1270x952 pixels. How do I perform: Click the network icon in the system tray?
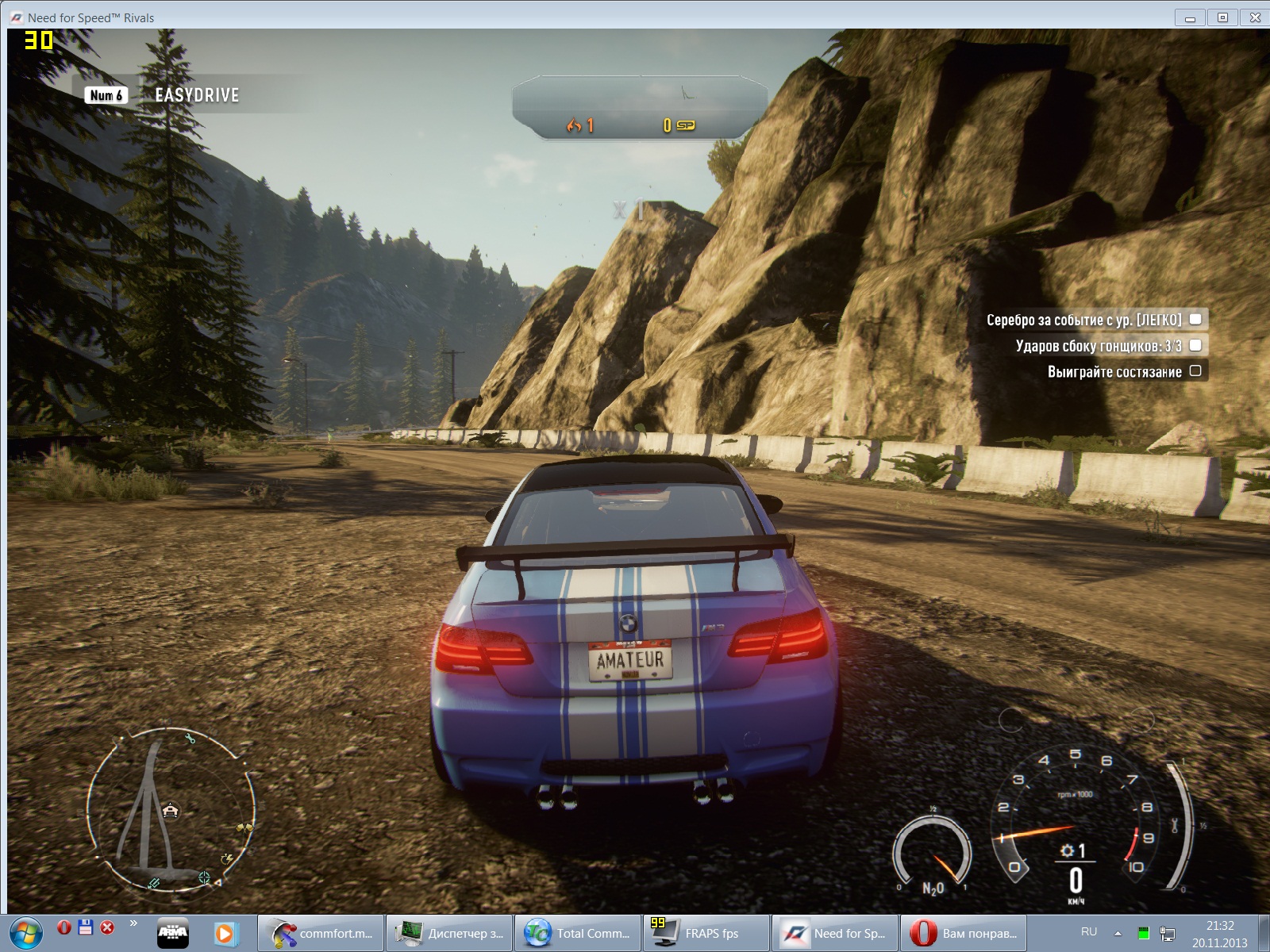tap(1168, 933)
